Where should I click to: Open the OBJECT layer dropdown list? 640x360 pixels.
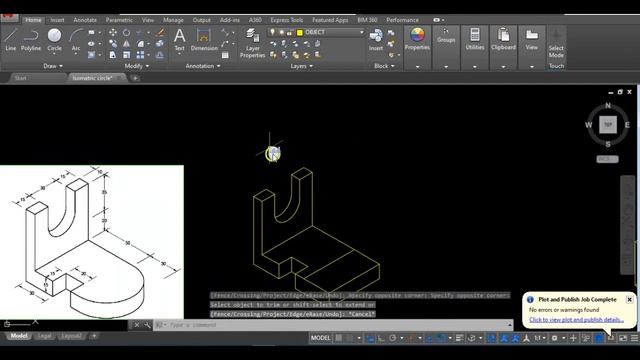[361, 32]
